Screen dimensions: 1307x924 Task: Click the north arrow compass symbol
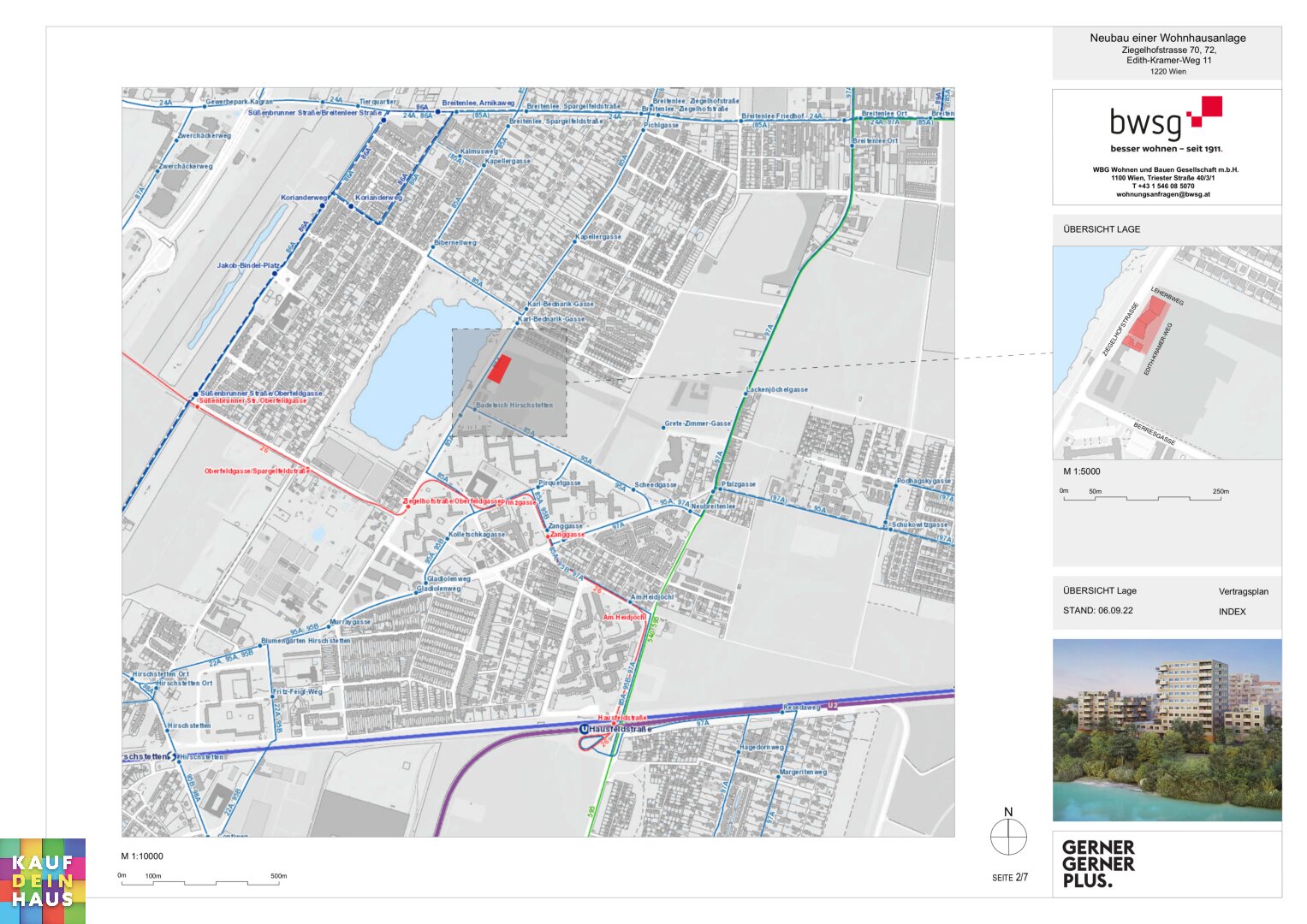[x=1008, y=836]
